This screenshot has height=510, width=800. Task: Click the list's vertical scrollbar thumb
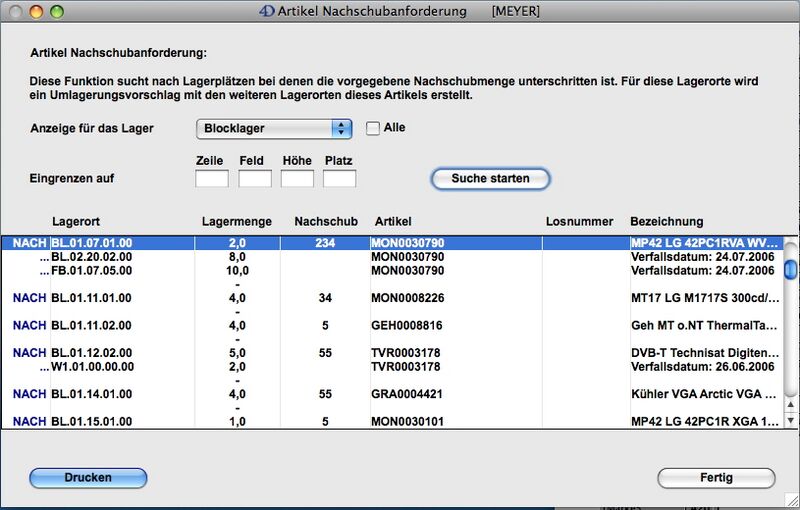(790, 269)
